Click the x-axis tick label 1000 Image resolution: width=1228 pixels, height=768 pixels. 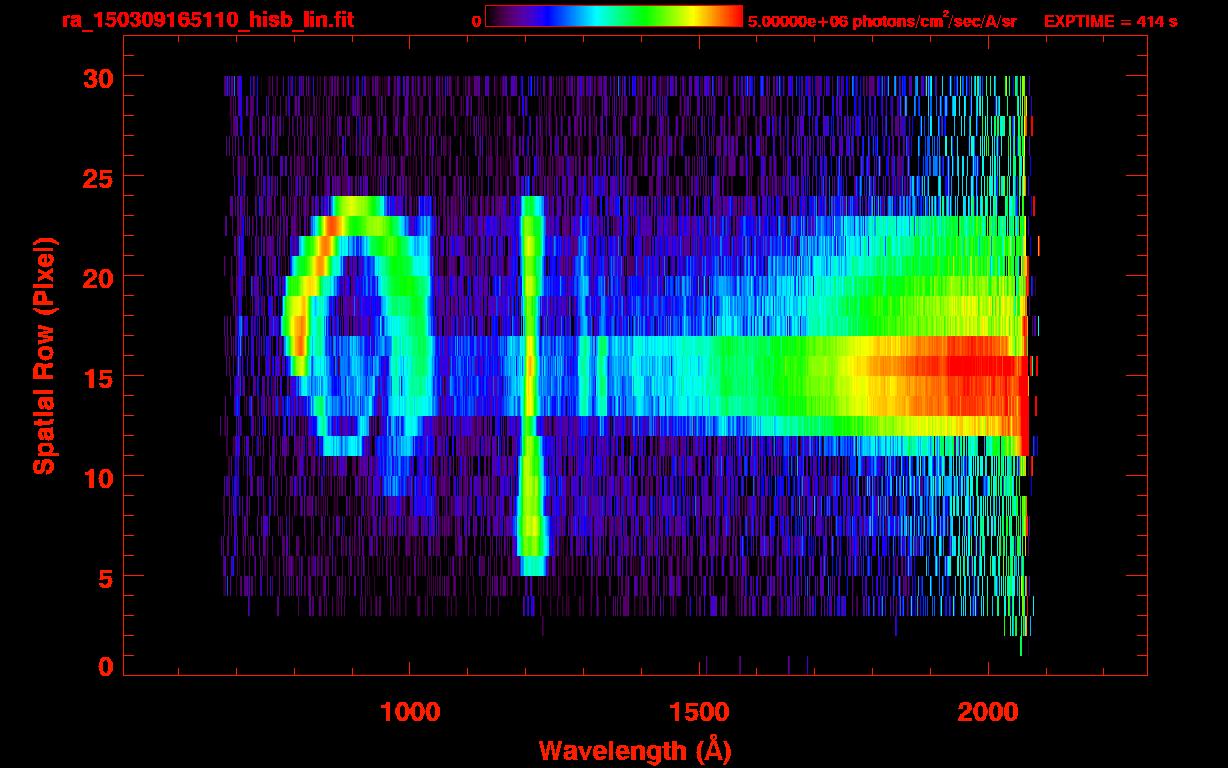click(x=410, y=712)
